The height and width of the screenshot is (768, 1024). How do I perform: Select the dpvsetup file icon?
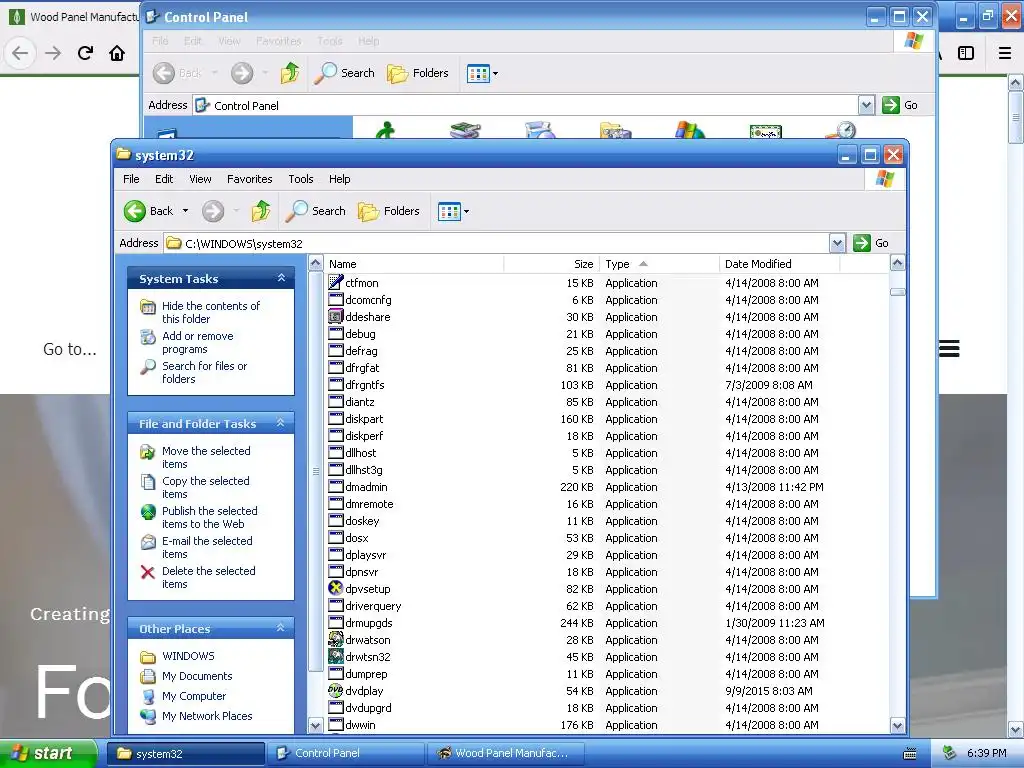click(x=336, y=588)
